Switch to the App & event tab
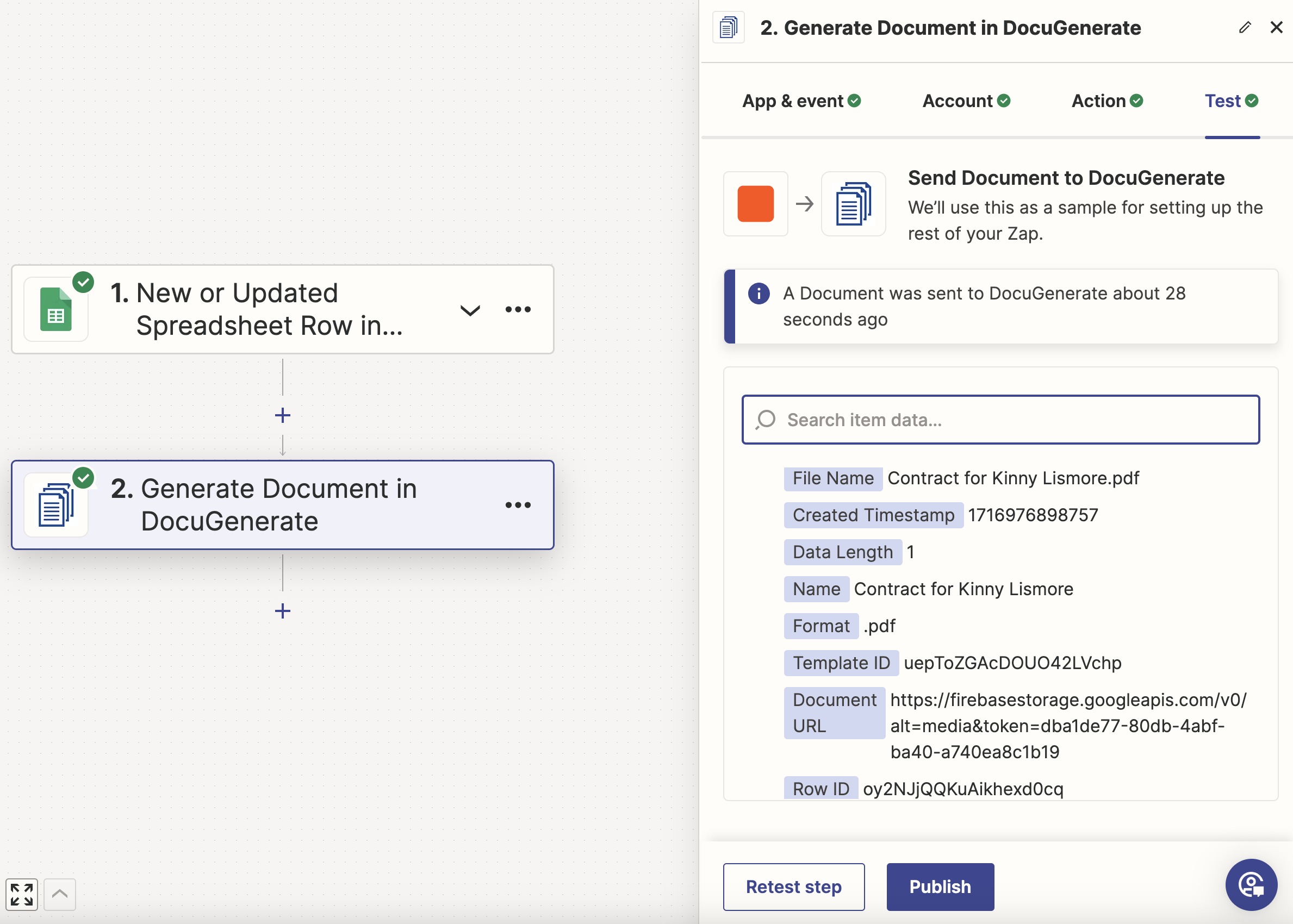Image resolution: width=1293 pixels, height=924 pixels. 801,101
